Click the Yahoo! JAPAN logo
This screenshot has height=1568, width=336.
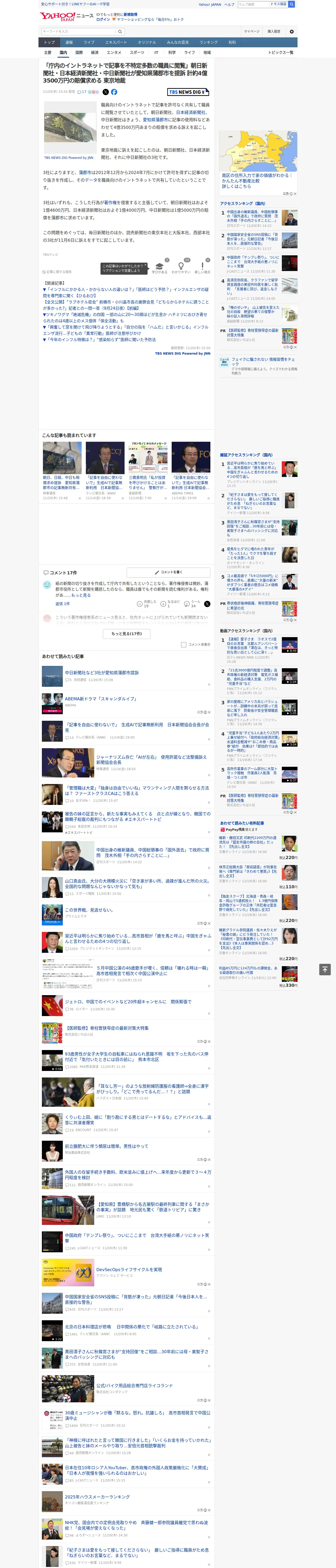57,16
